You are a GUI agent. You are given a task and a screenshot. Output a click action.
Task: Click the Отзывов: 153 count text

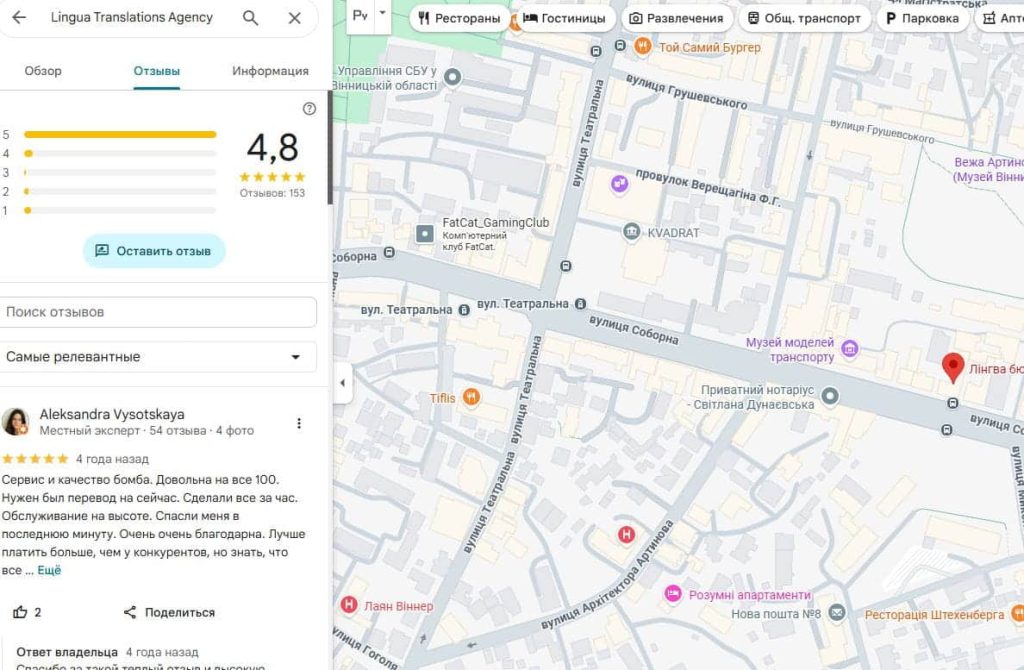[272, 193]
